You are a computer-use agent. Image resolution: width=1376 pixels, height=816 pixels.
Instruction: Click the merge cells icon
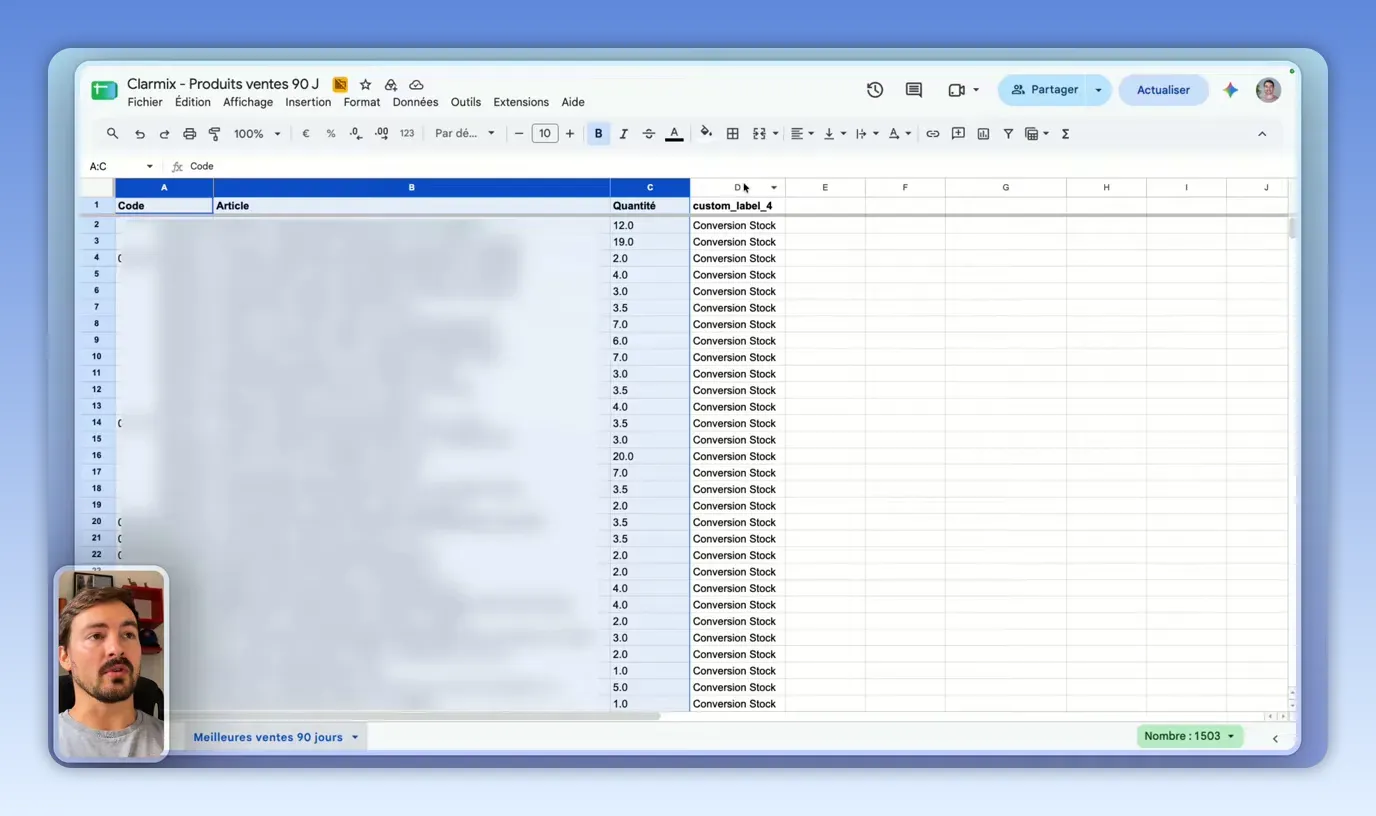[x=759, y=134]
